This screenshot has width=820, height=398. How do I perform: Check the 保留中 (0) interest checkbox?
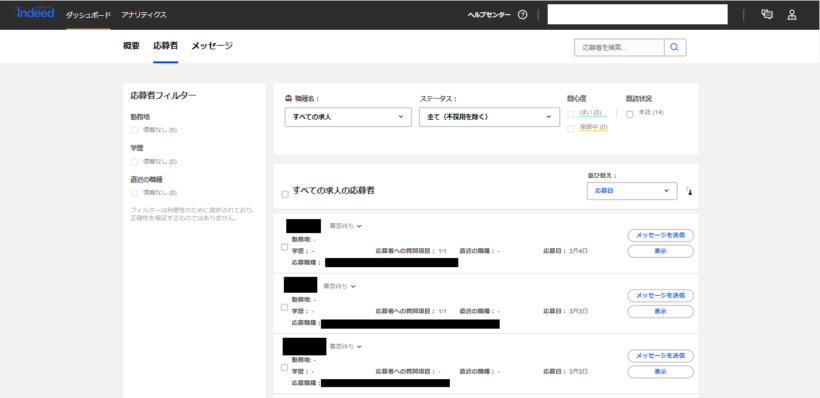571,129
